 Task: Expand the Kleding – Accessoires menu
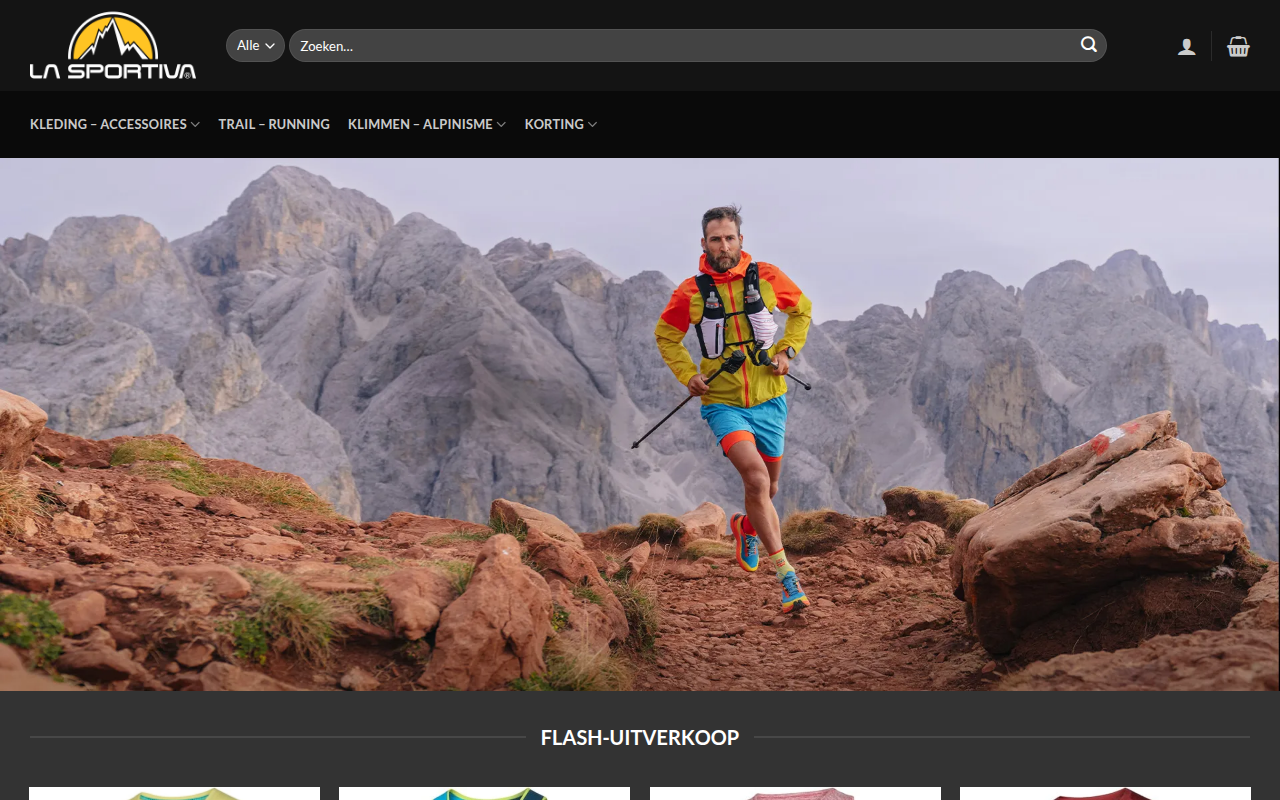115,124
